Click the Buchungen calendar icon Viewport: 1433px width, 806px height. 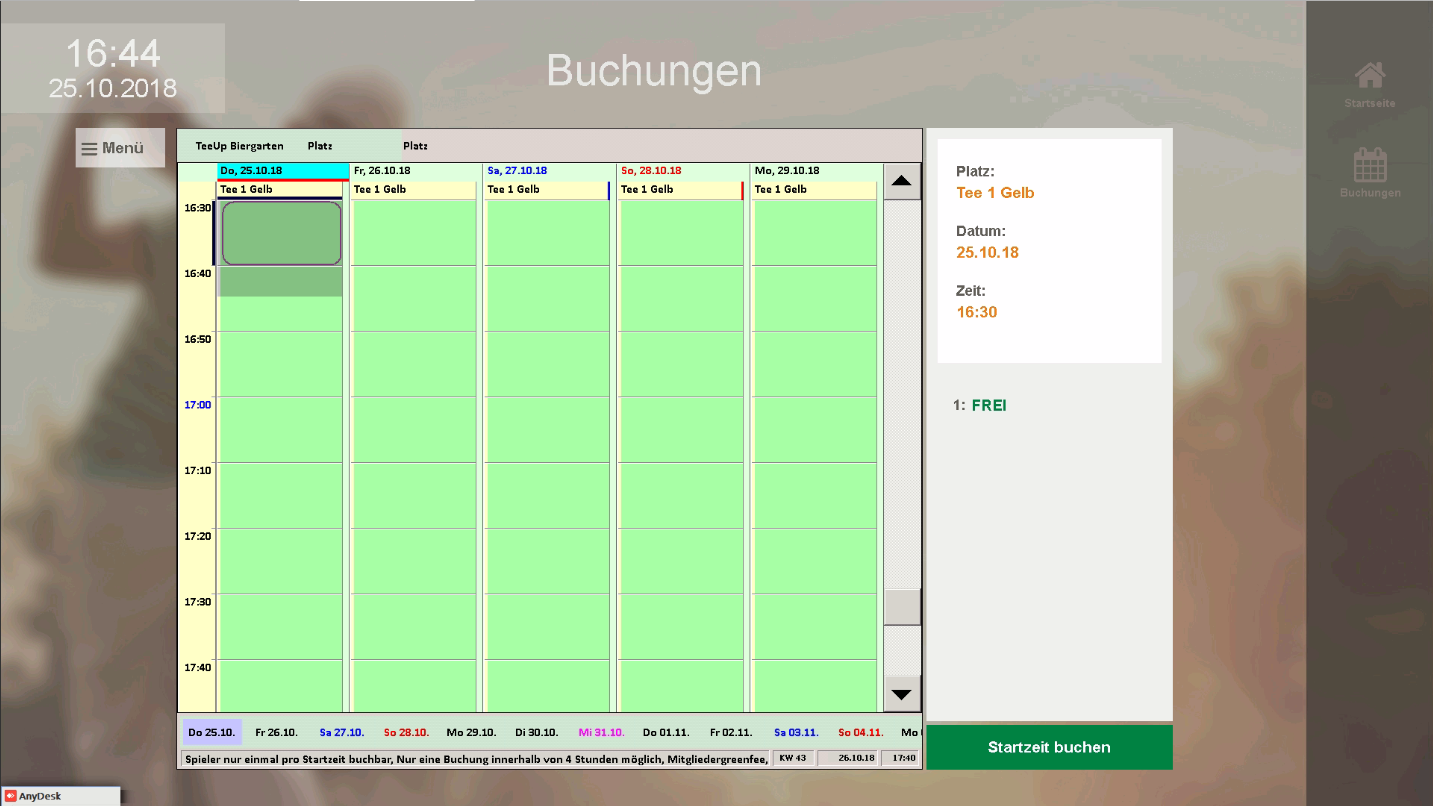coord(1369,165)
